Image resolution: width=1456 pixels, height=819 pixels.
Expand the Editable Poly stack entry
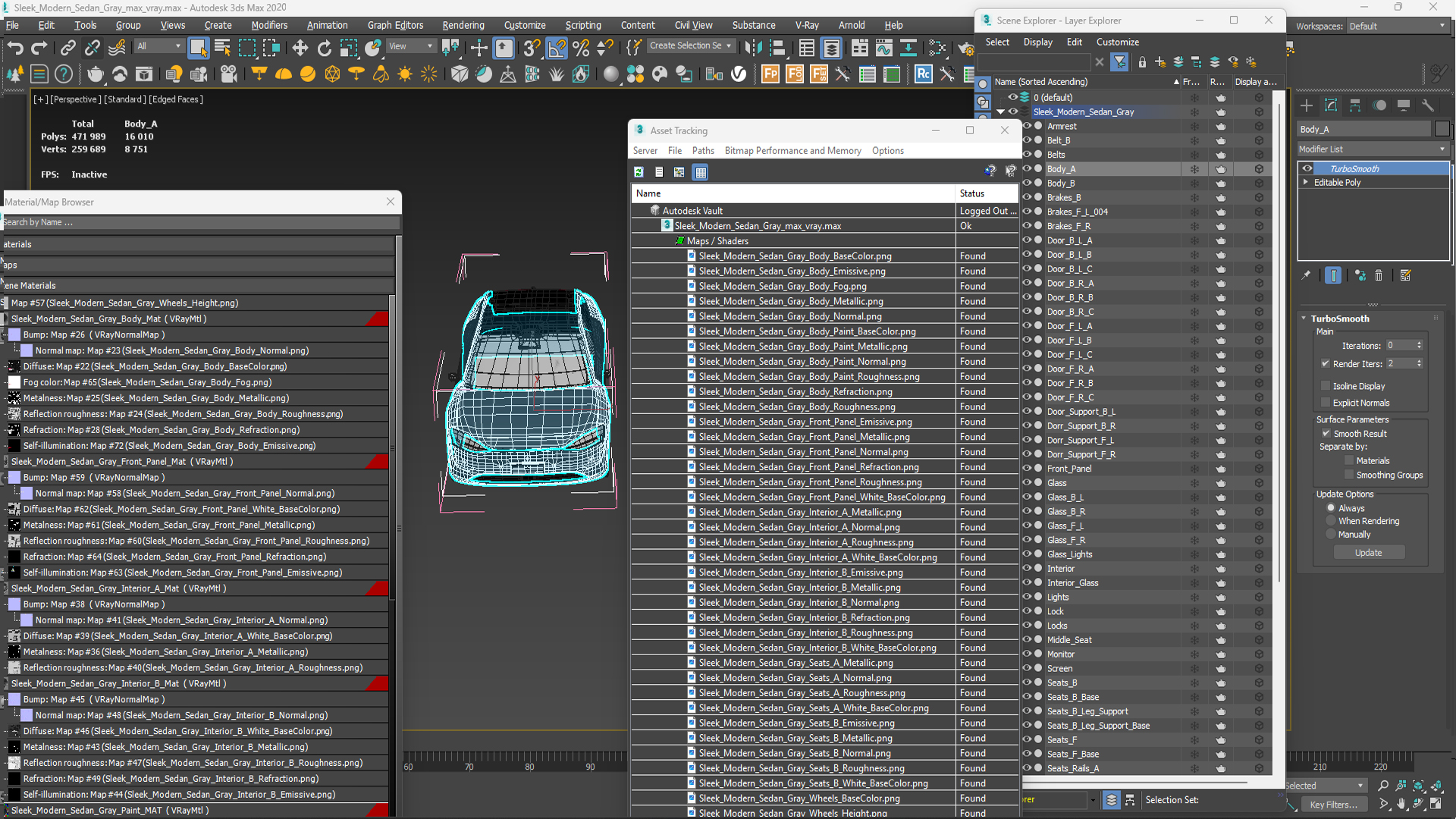click(1306, 182)
